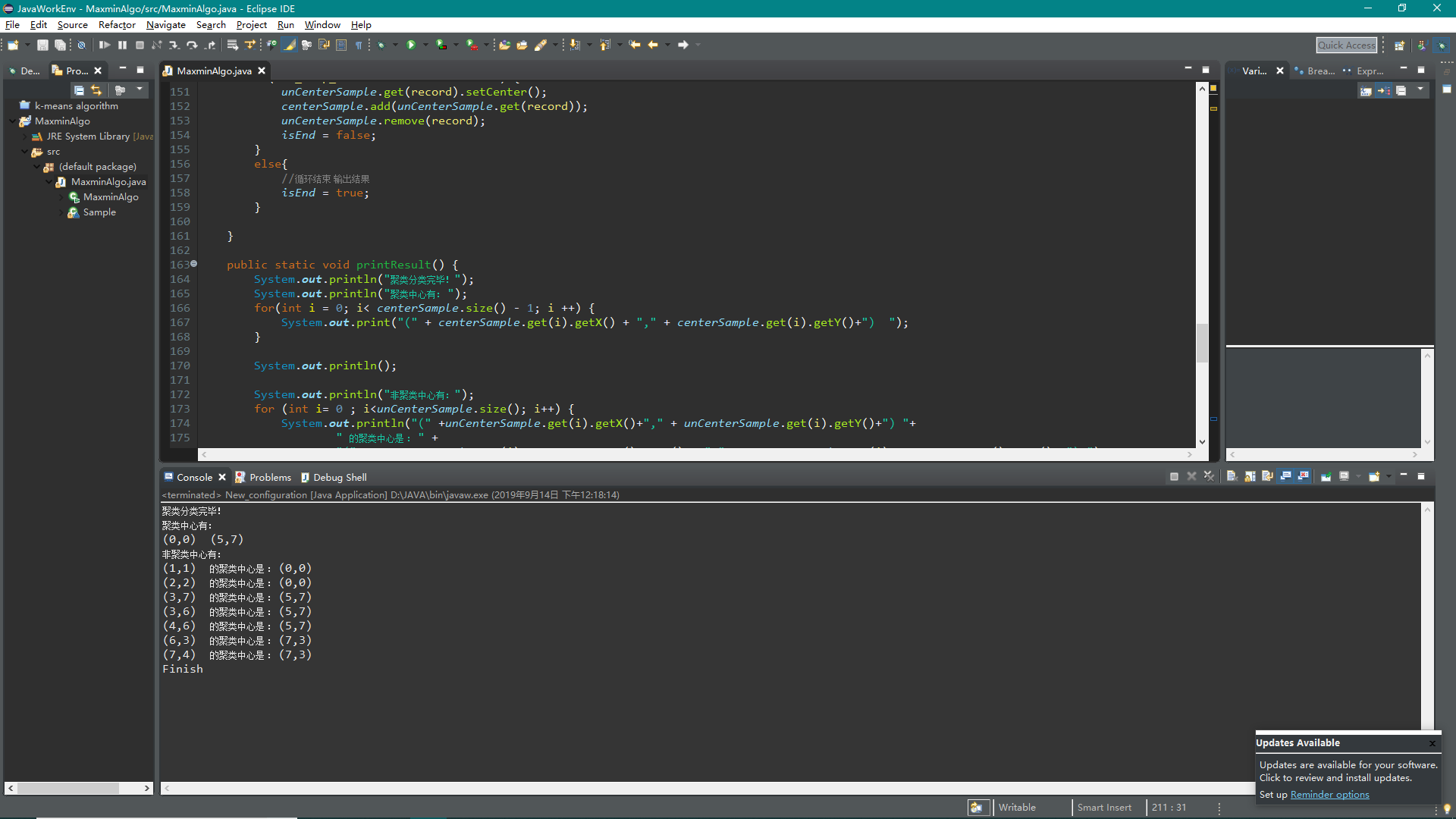Image resolution: width=1456 pixels, height=819 pixels.
Task: Toggle Scroll Lock in console toolbar
Action: point(1250,477)
